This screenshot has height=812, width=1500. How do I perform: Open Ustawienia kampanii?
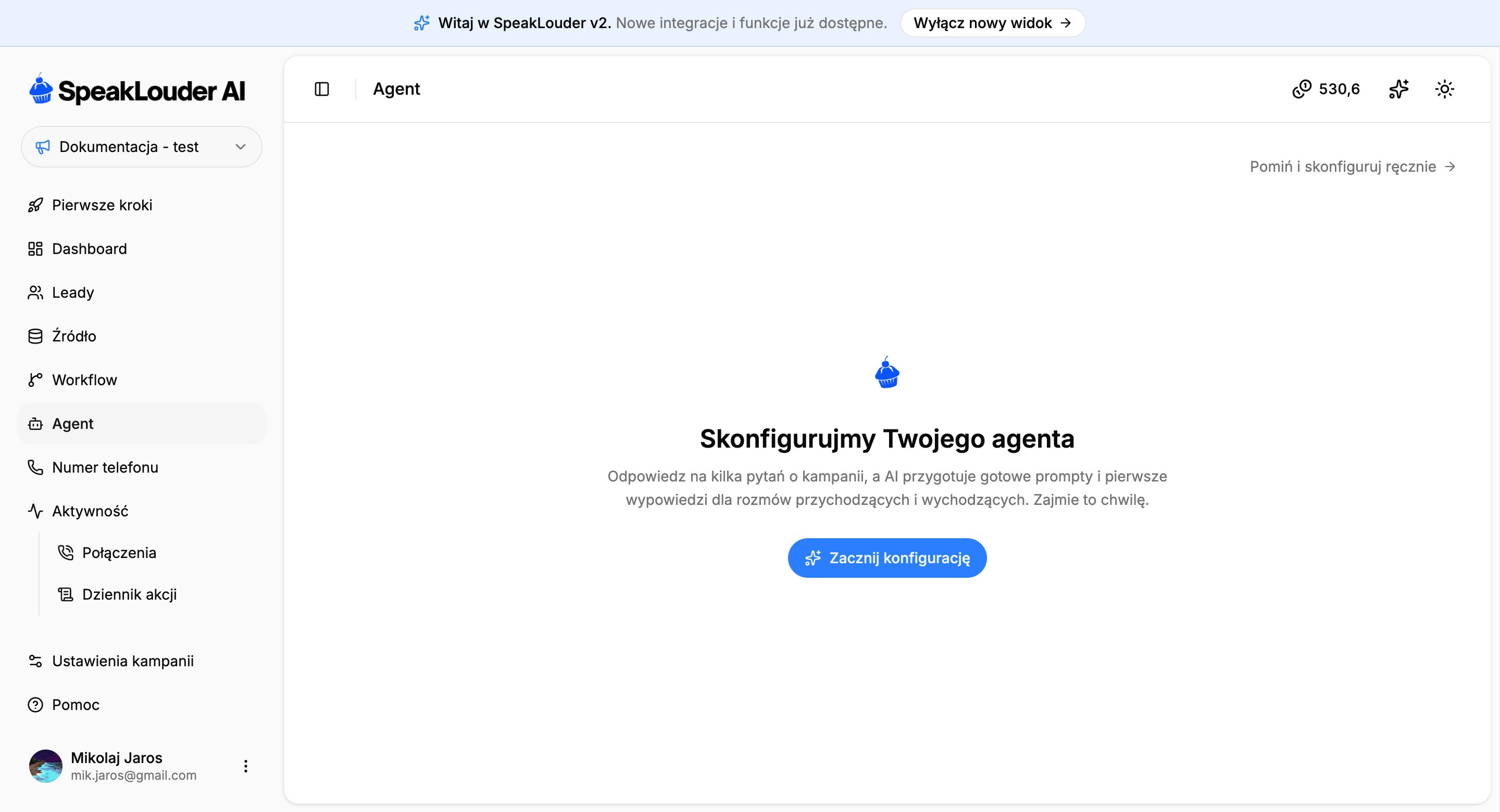click(x=142, y=661)
